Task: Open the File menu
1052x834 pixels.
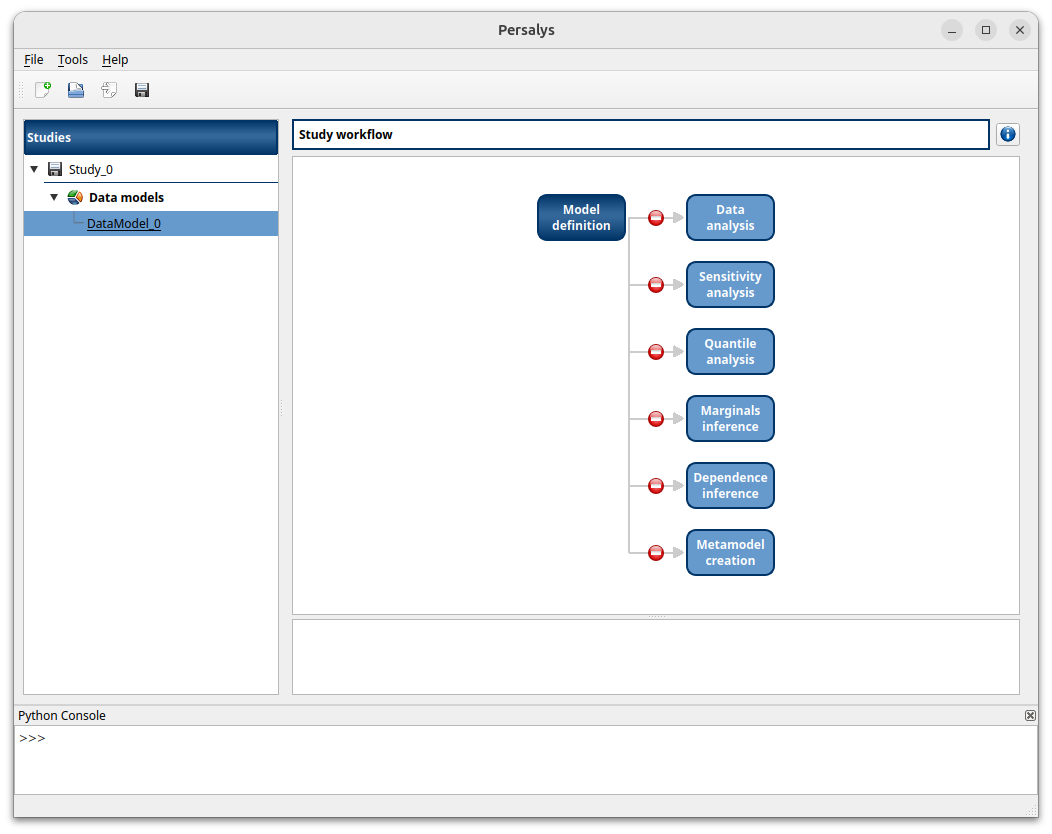Action: (33, 59)
